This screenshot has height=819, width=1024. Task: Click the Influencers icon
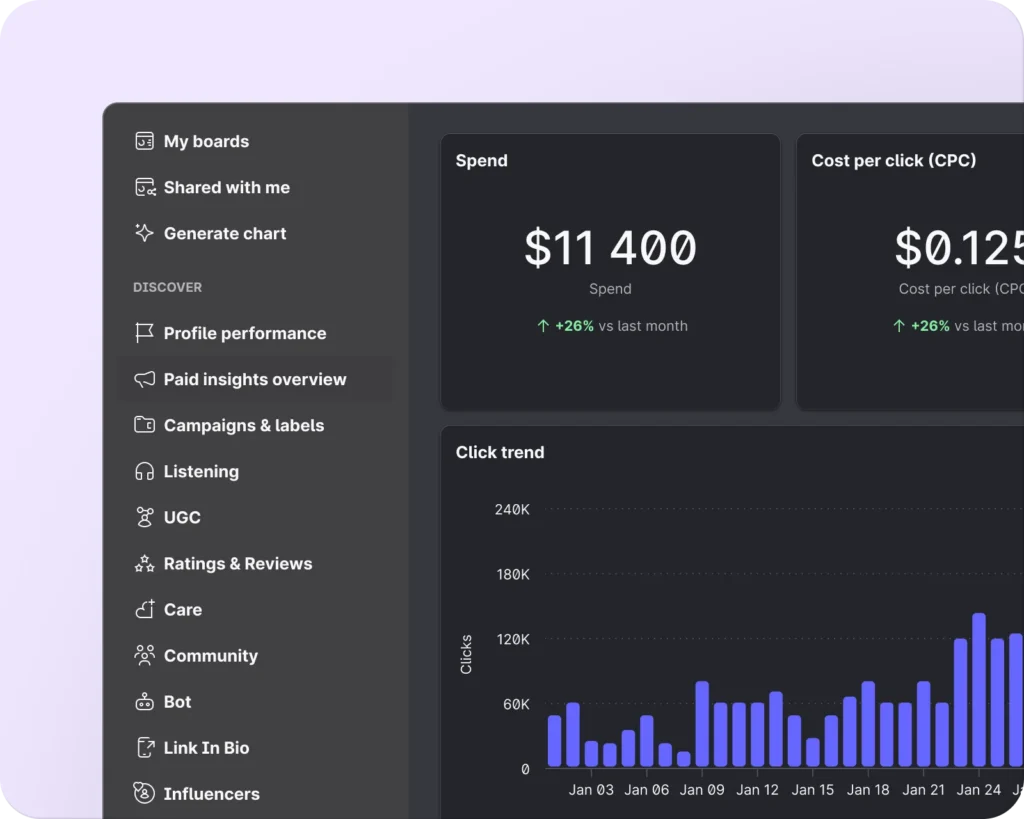tap(144, 794)
